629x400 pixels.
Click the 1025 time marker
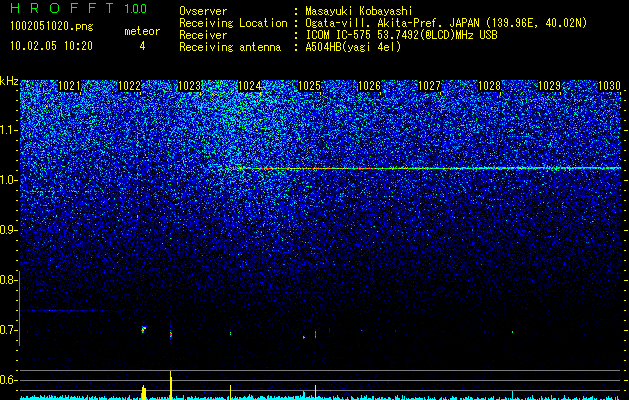pyautogui.click(x=309, y=86)
